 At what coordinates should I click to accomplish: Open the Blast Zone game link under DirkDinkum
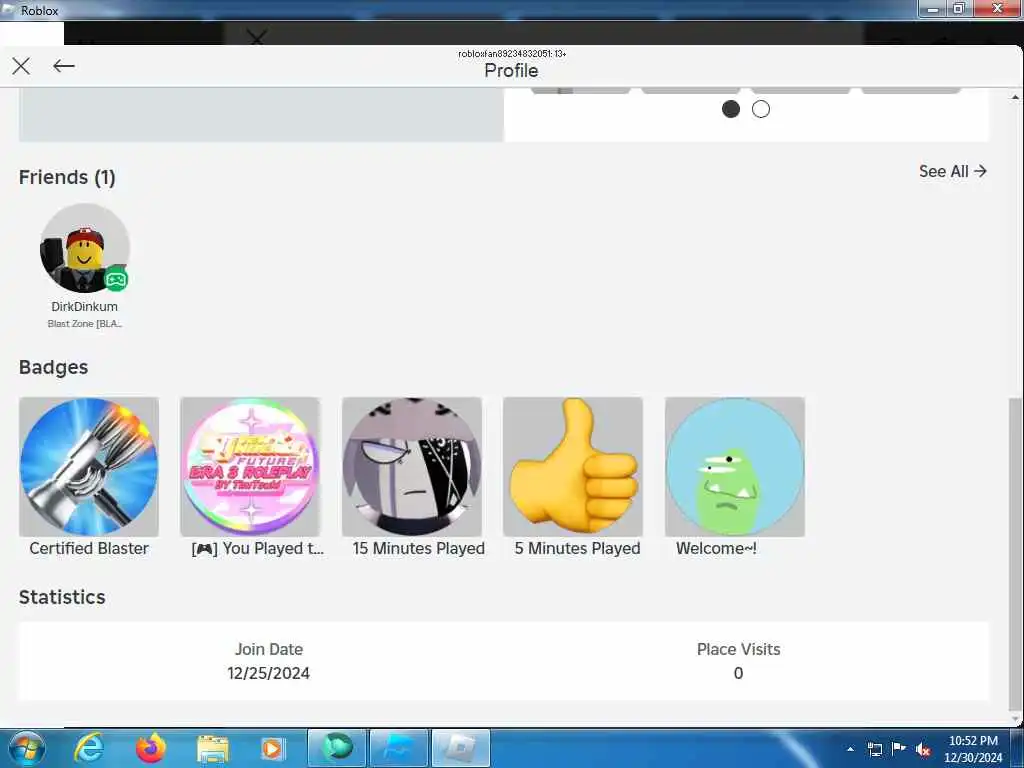[x=85, y=323]
